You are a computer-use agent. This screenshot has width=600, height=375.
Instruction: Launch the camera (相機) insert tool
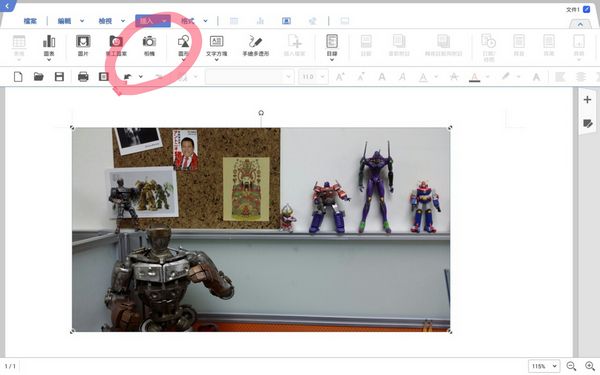pos(149,45)
